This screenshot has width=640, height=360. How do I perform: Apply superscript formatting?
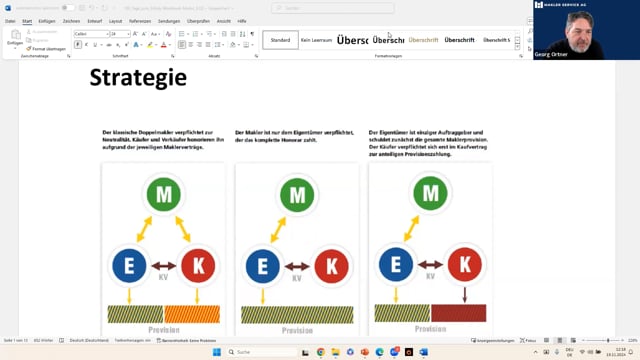127,45
